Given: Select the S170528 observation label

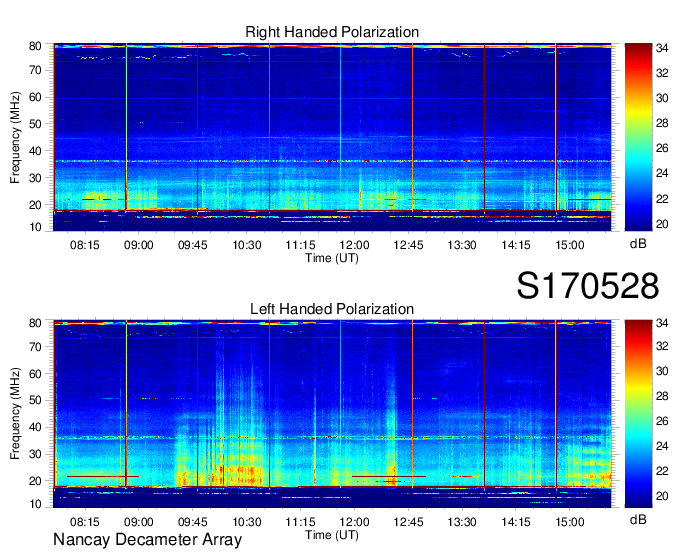Looking at the screenshot, I should pos(588,286).
